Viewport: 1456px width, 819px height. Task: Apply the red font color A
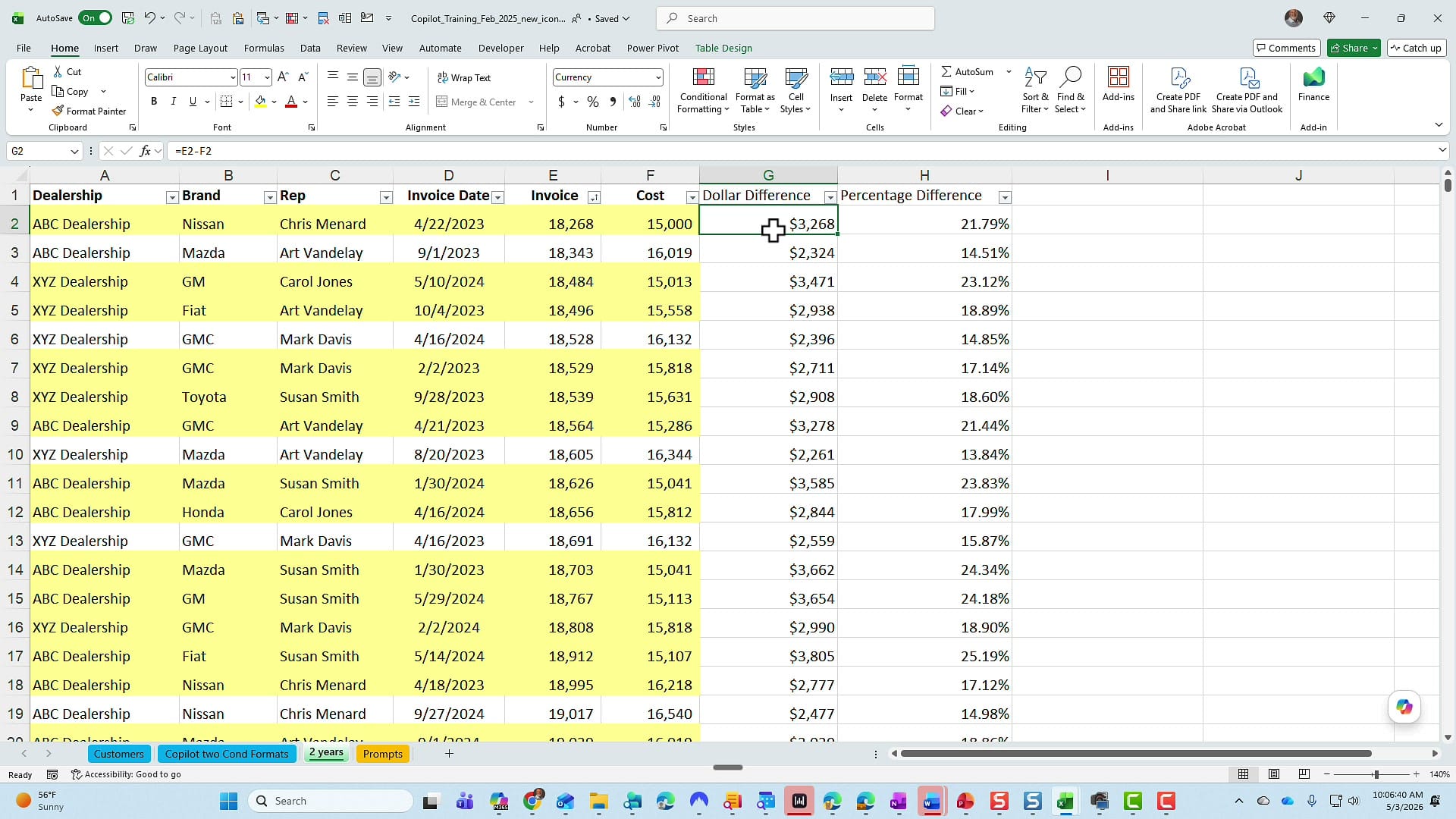(291, 102)
